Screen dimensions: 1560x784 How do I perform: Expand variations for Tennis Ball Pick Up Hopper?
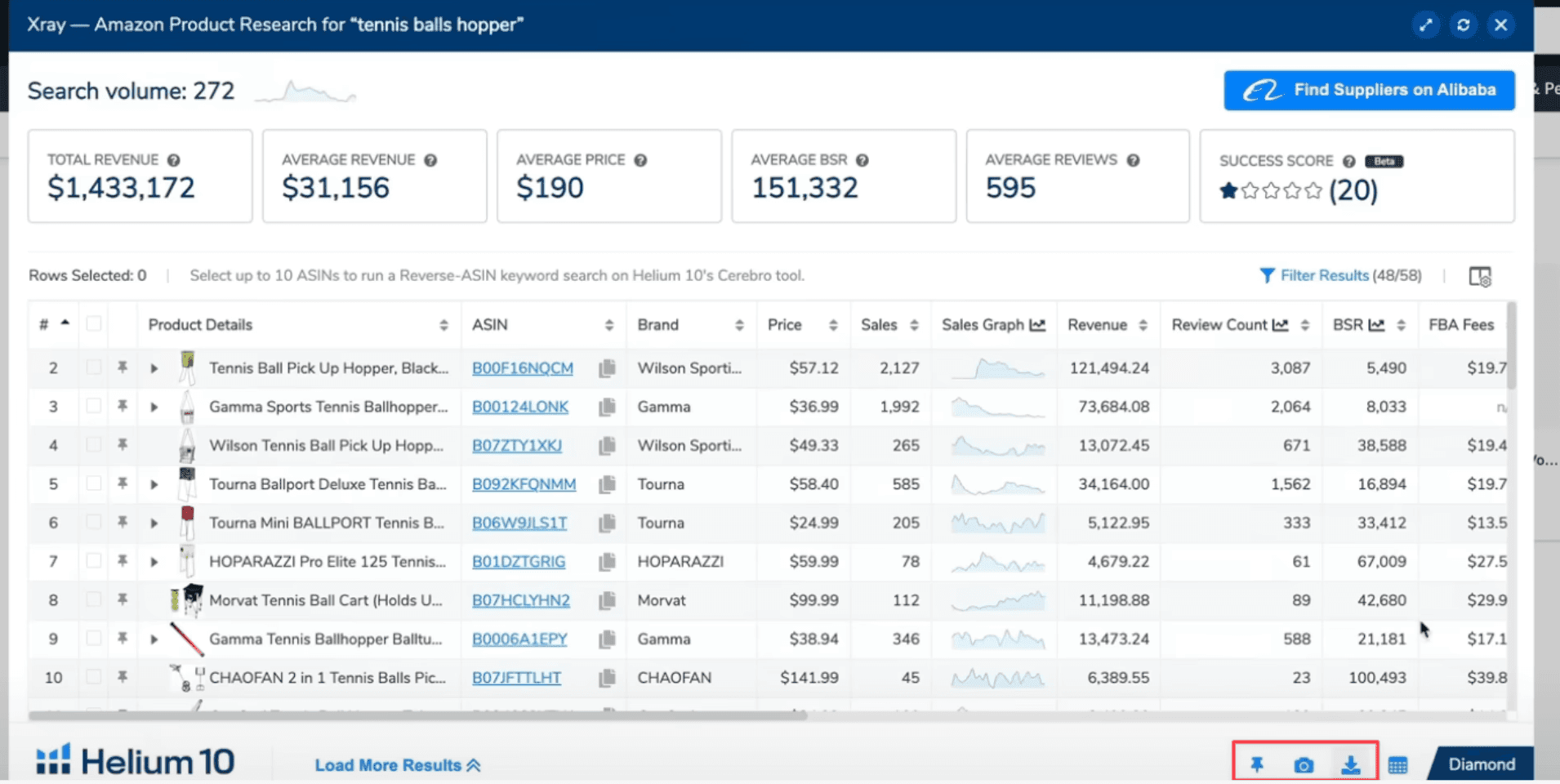[x=154, y=368]
